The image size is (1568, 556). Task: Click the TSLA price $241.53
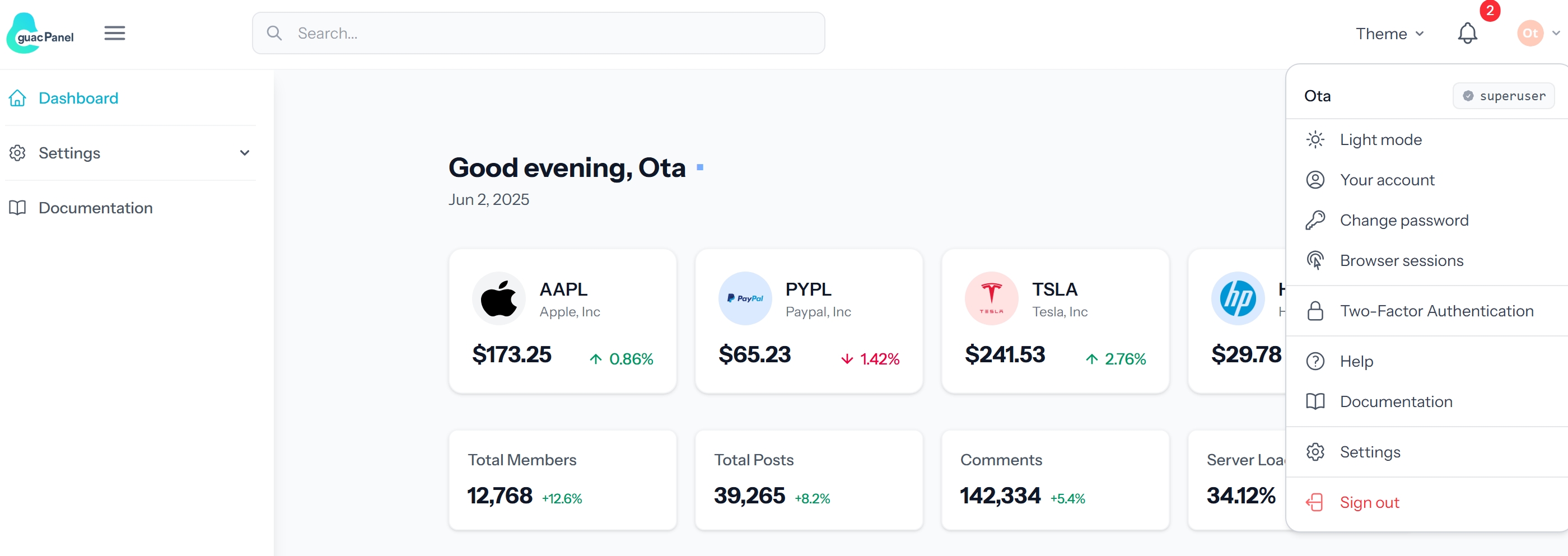coord(1005,354)
